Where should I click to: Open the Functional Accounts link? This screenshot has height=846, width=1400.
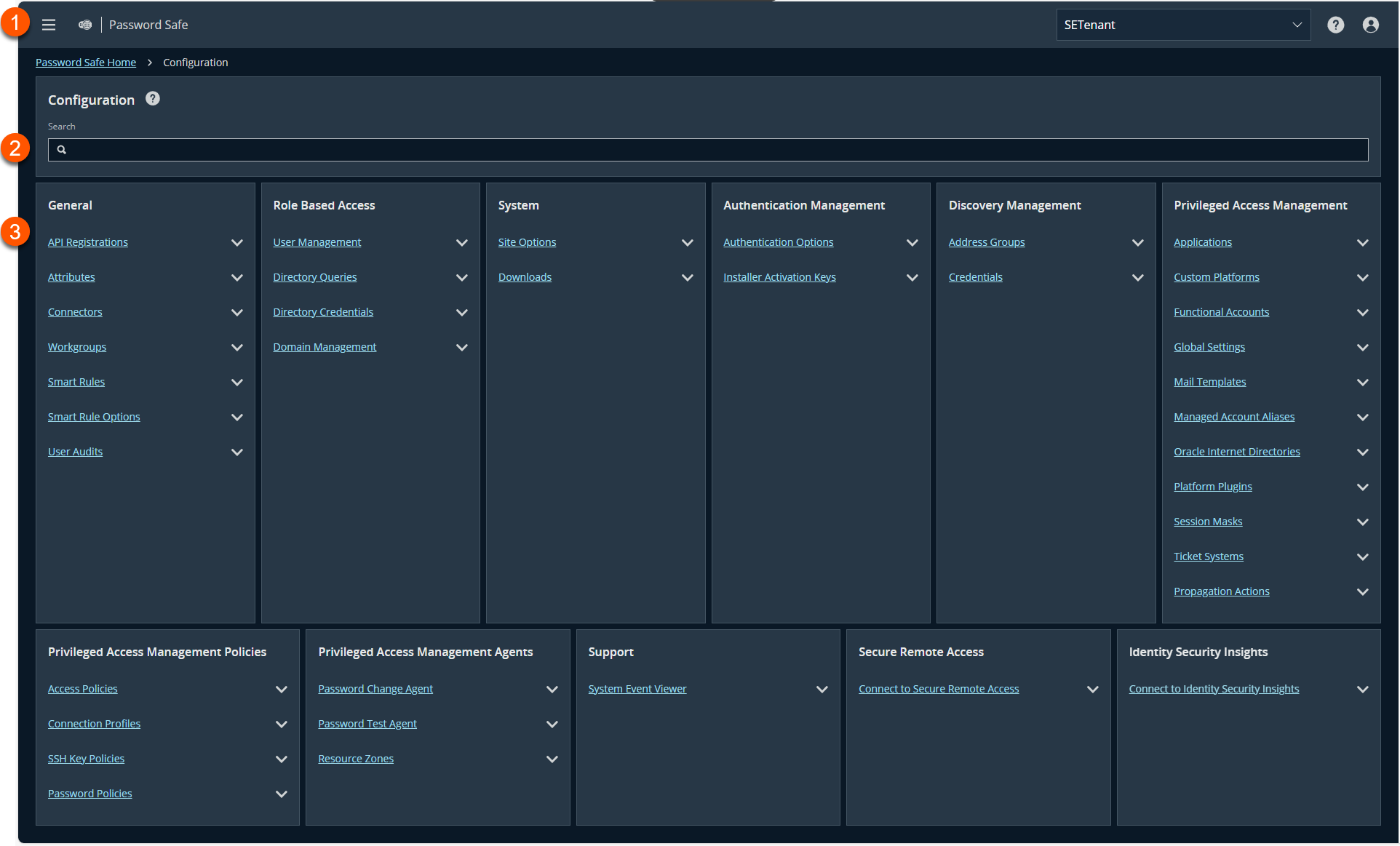tap(1221, 312)
